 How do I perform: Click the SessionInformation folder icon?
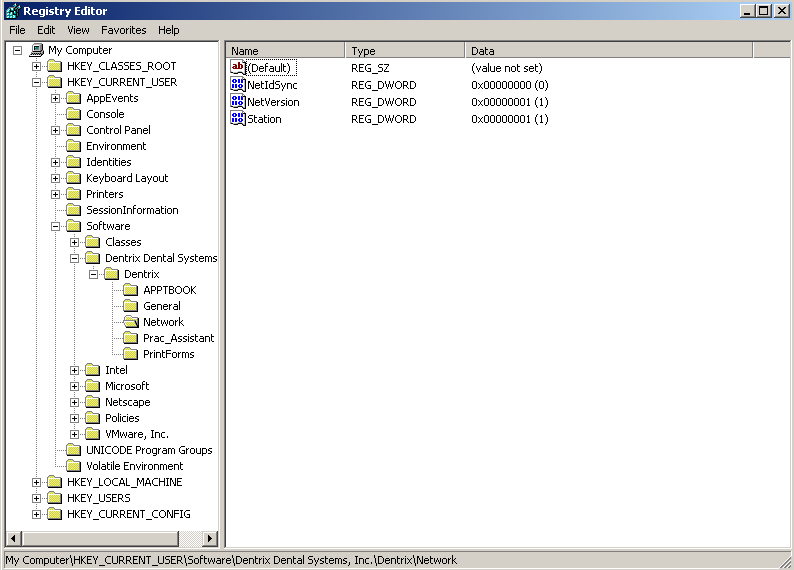pyautogui.click(x=73, y=210)
